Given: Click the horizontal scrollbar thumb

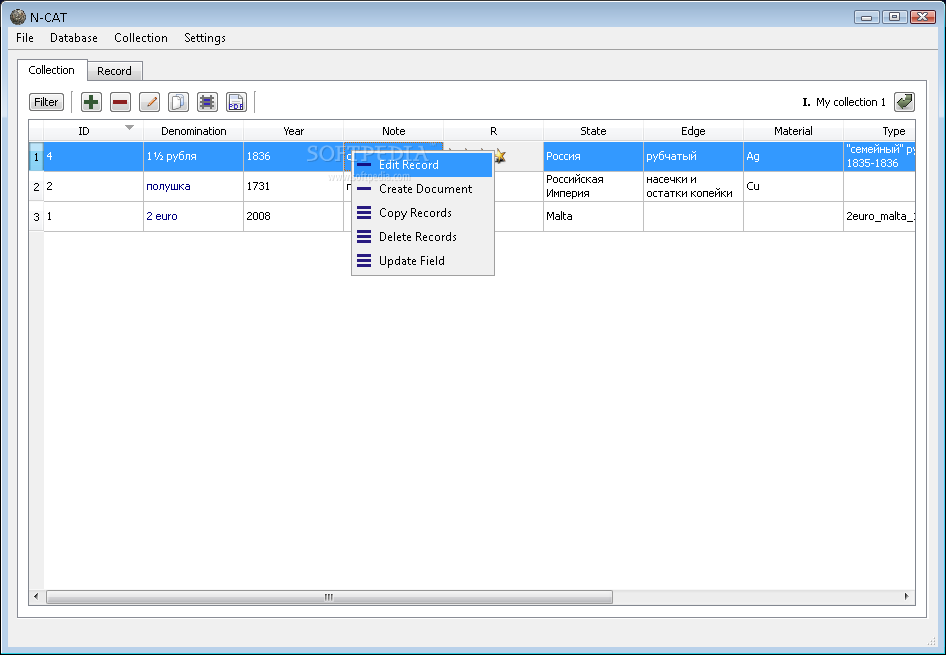Looking at the screenshot, I should coord(329,597).
